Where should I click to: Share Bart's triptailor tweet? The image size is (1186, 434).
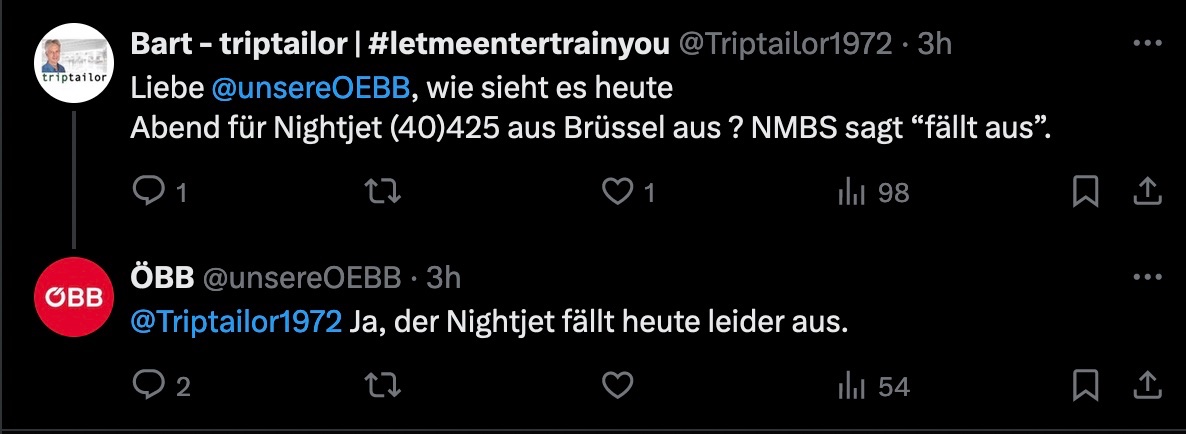click(1148, 191)
